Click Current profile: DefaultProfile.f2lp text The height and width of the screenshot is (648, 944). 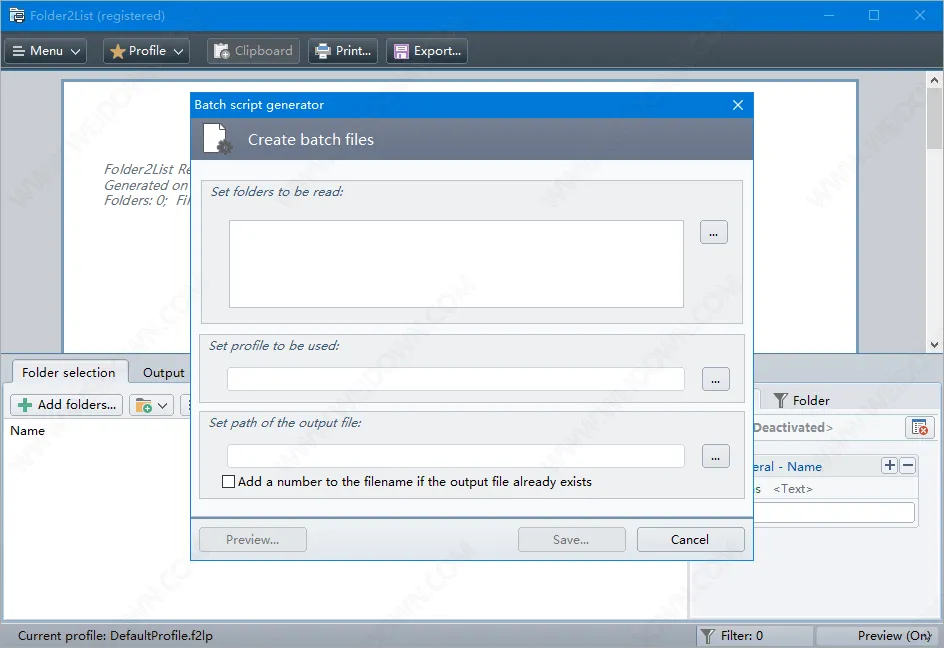(x=115, y=635)
